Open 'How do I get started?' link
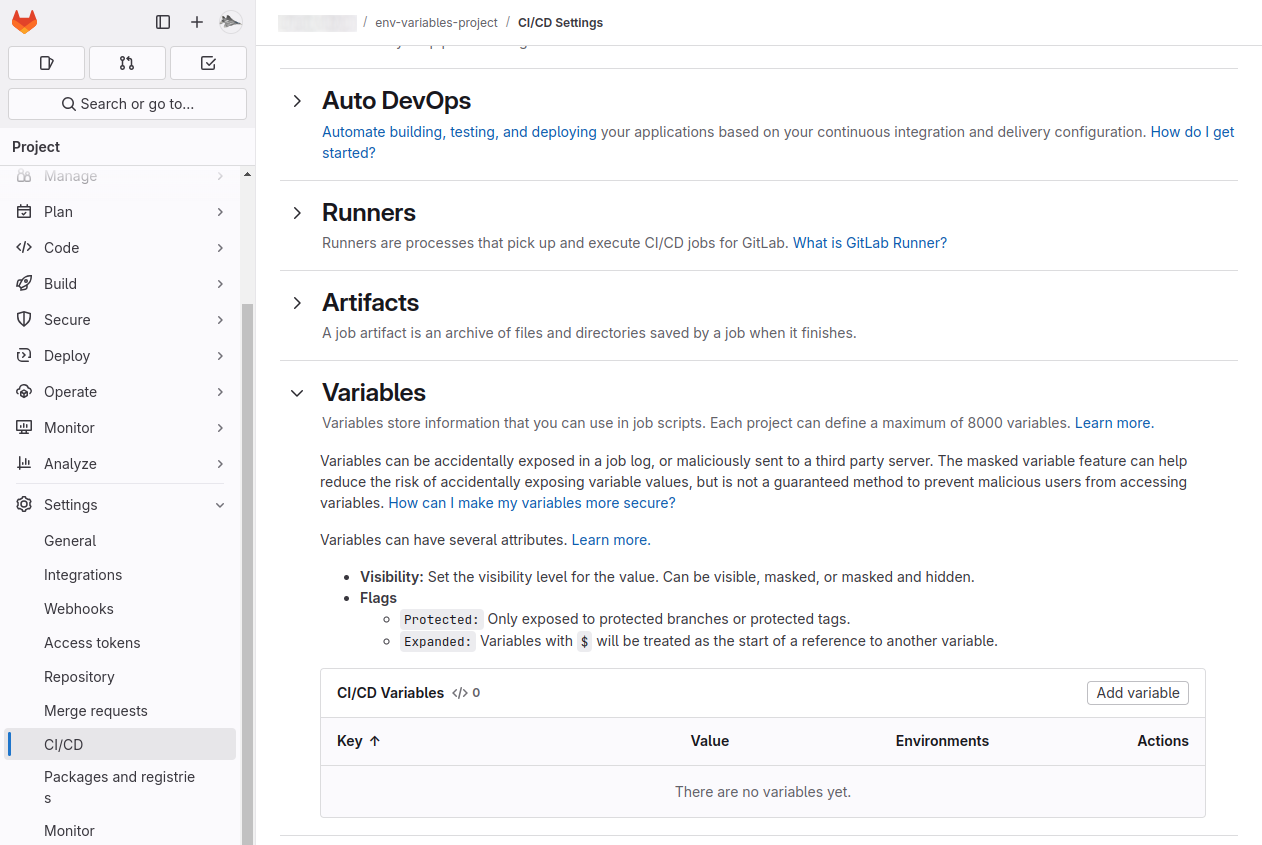The height and width of the screenshot is (845, 1262). point(778,142)
